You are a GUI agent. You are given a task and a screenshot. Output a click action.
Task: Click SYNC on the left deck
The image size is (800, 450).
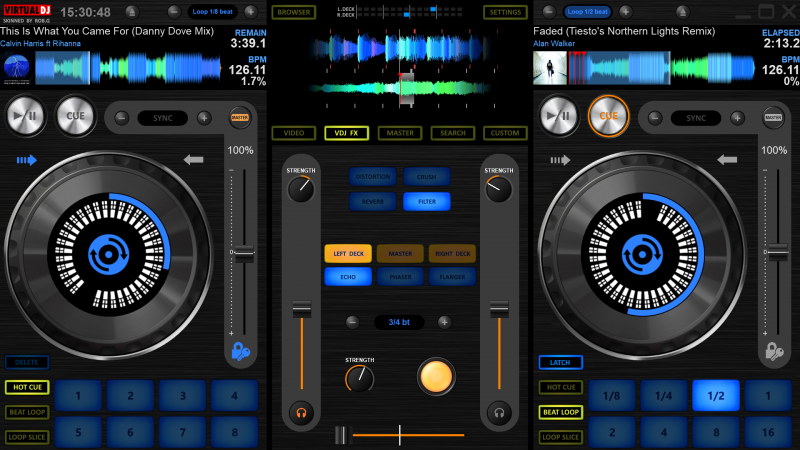click(x=163, y=118)
